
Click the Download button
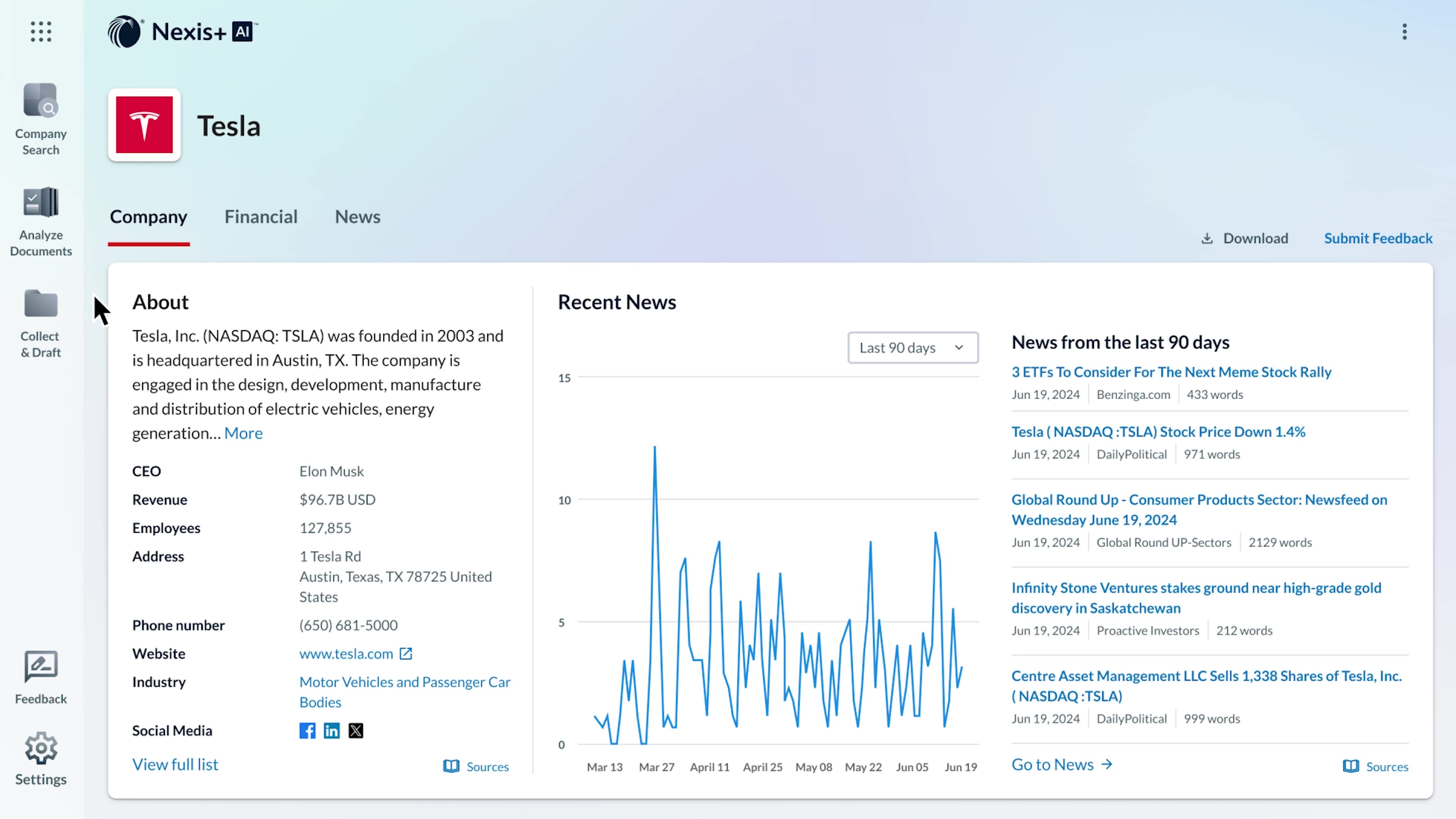point(1244,238)
